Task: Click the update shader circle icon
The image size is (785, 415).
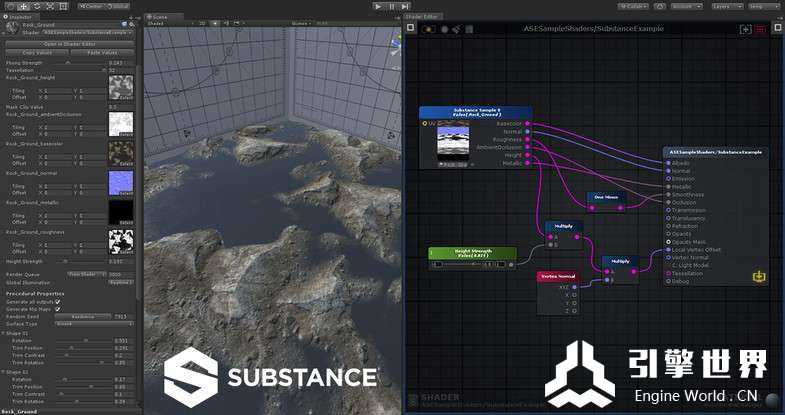Action: (x=445, y=30)
